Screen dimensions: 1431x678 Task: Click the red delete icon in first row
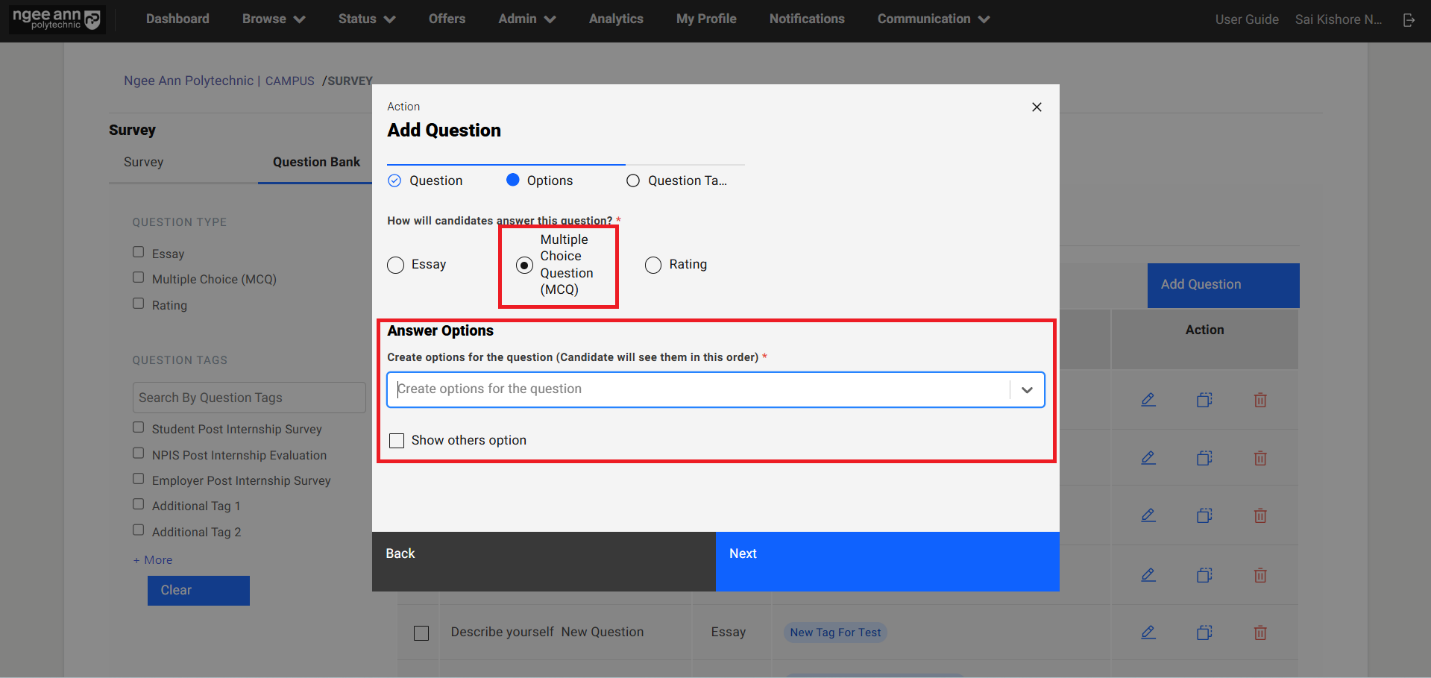[x=1260, y=400]
